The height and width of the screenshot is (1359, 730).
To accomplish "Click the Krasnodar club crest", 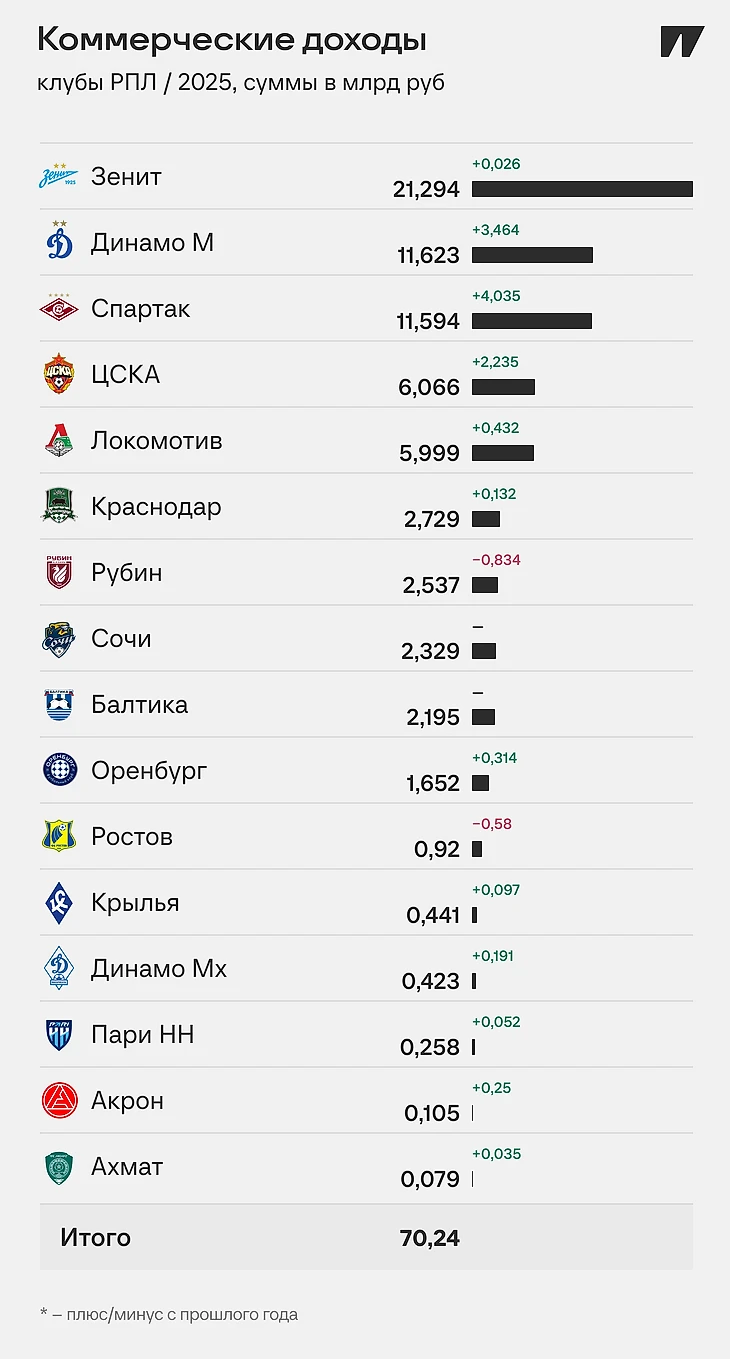I will click(x=59, y=506).
